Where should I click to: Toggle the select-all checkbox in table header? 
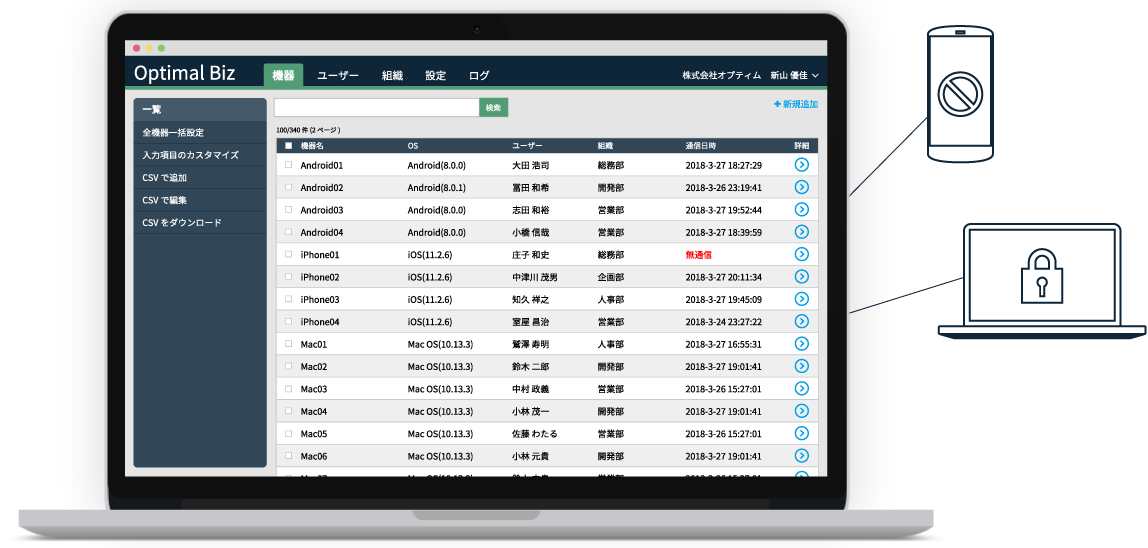click(289, 146)
